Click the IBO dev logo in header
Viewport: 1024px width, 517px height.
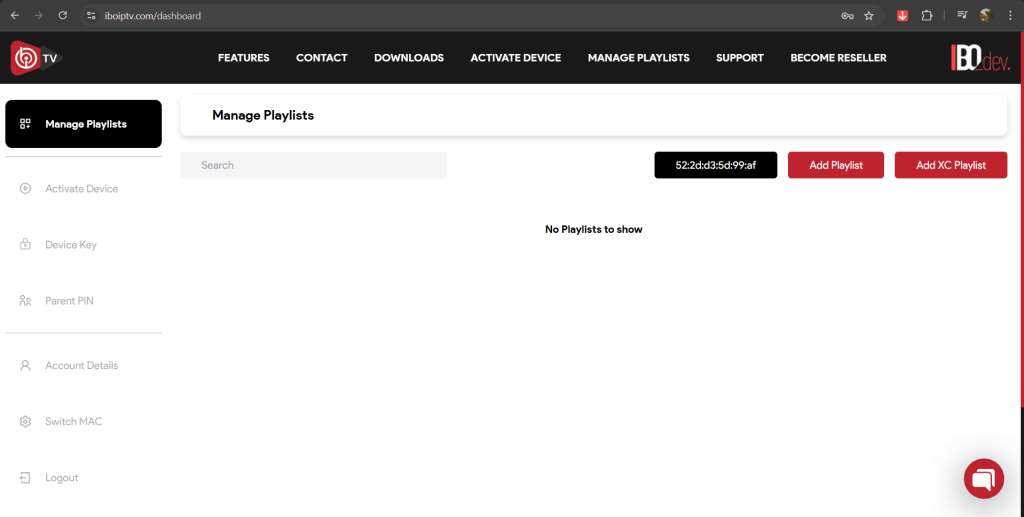click(980, 58)
